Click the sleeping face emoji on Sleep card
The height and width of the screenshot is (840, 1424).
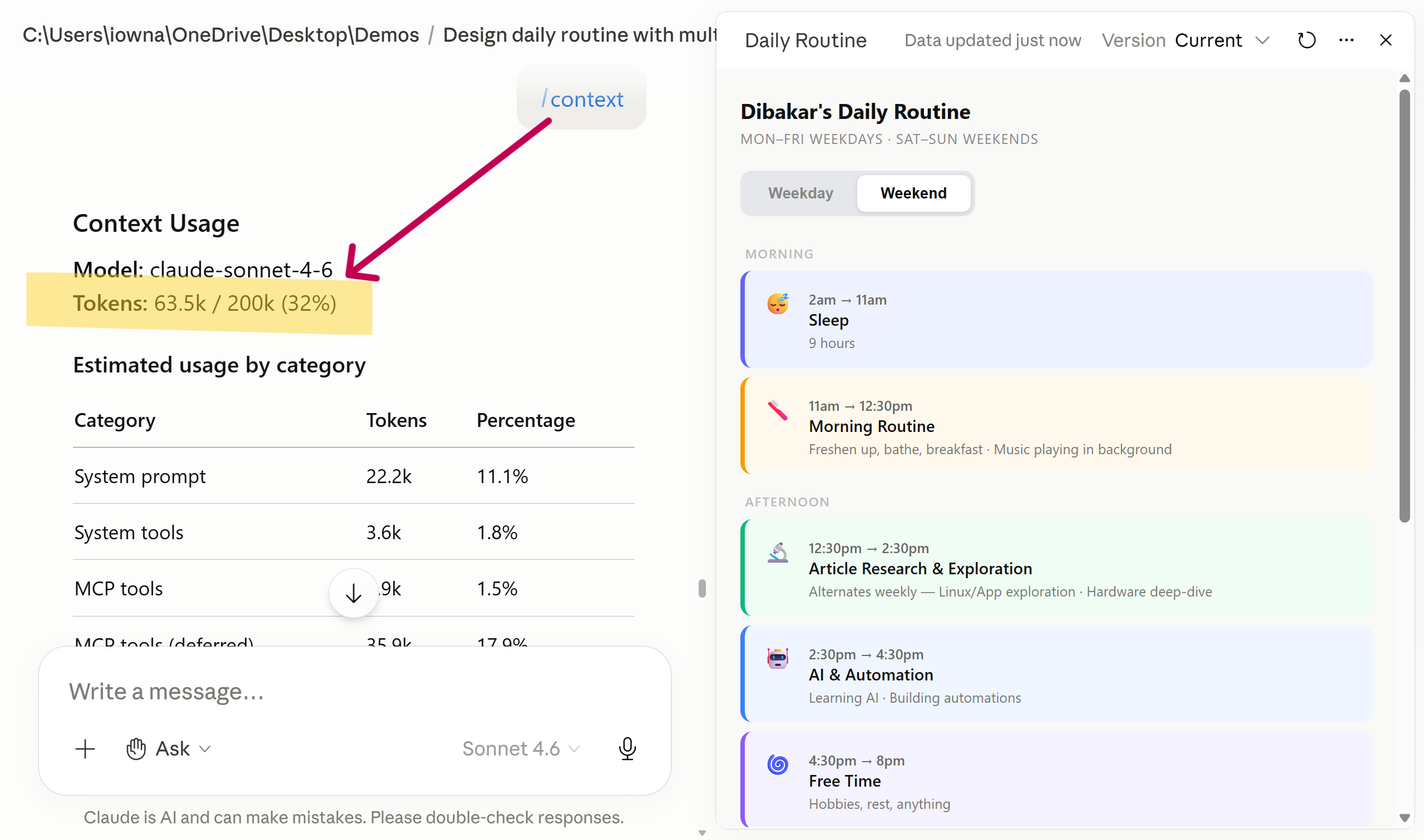(778, 304)
